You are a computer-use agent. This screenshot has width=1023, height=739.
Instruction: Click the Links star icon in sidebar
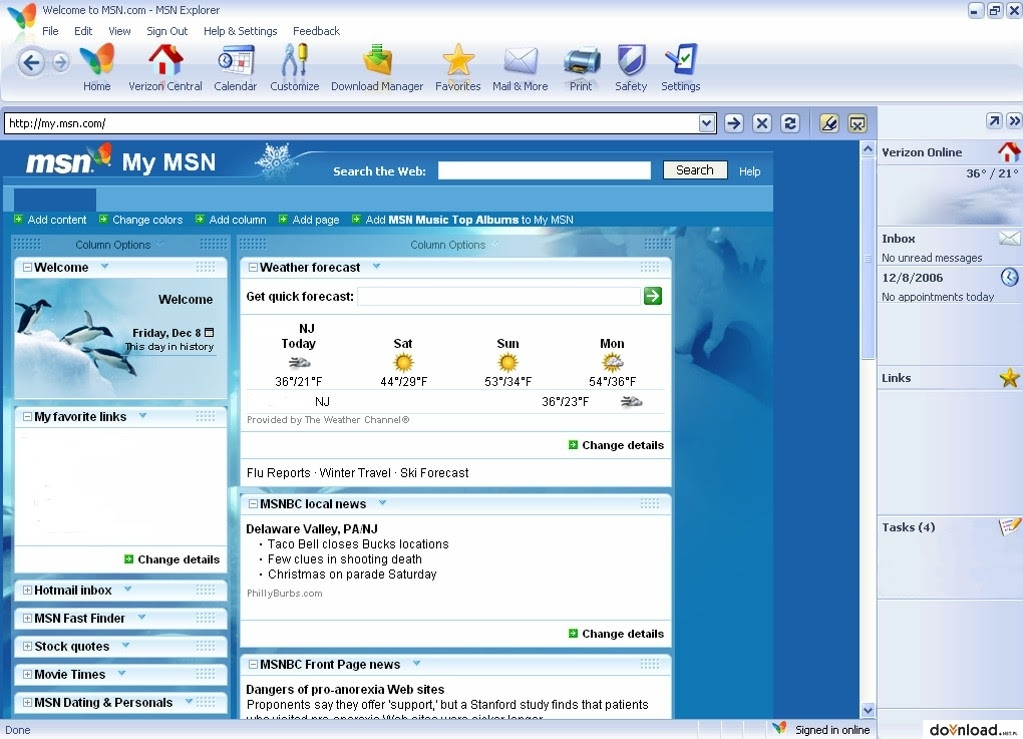pyautogui.click(x=1009, y=378)
